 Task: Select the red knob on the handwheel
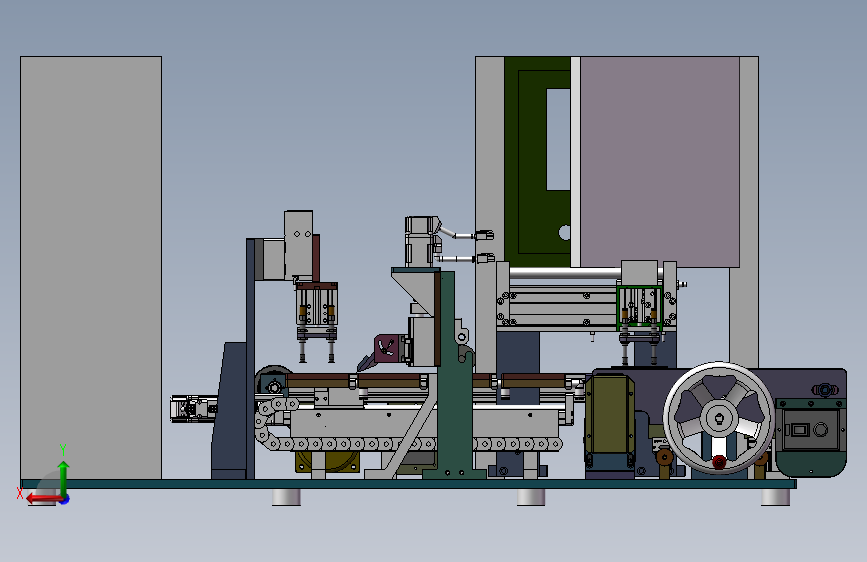(719, 462)
